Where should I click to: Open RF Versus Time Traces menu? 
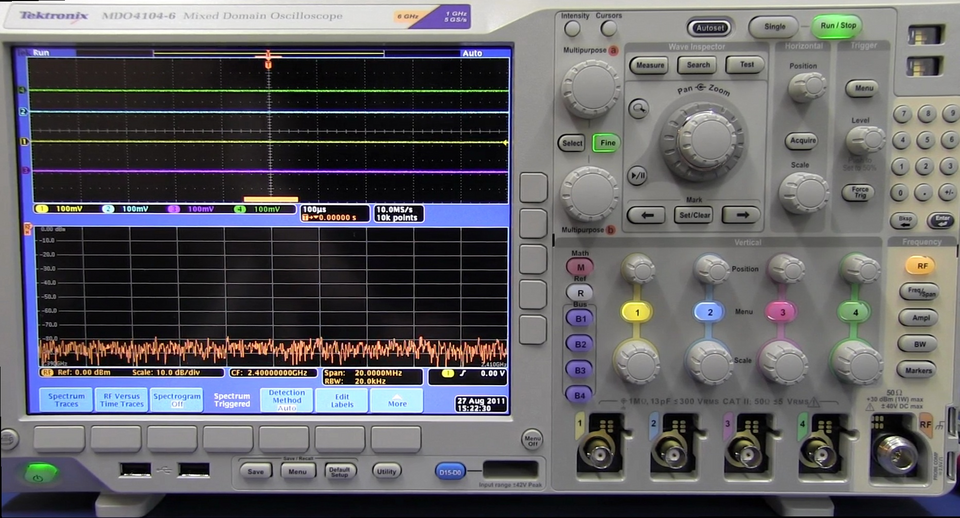pyautogui.click(x=122, y=400)
